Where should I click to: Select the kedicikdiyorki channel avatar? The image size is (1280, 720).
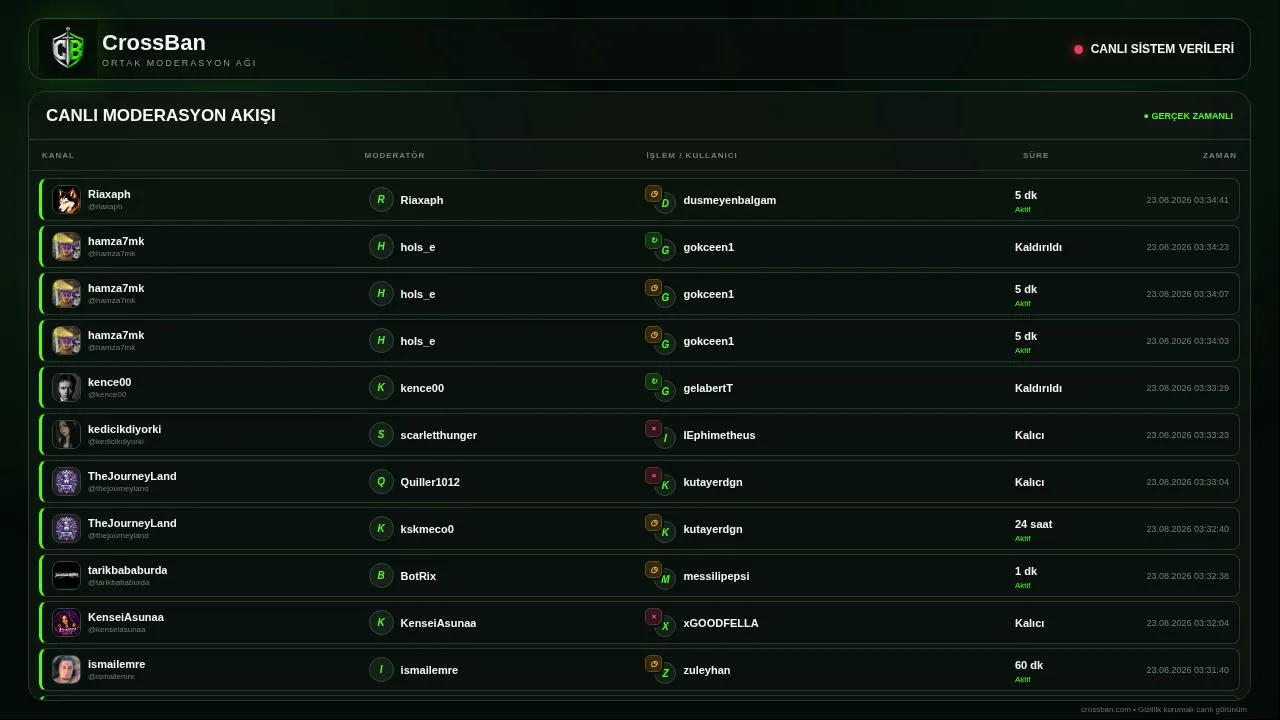(x=66, y=435)
